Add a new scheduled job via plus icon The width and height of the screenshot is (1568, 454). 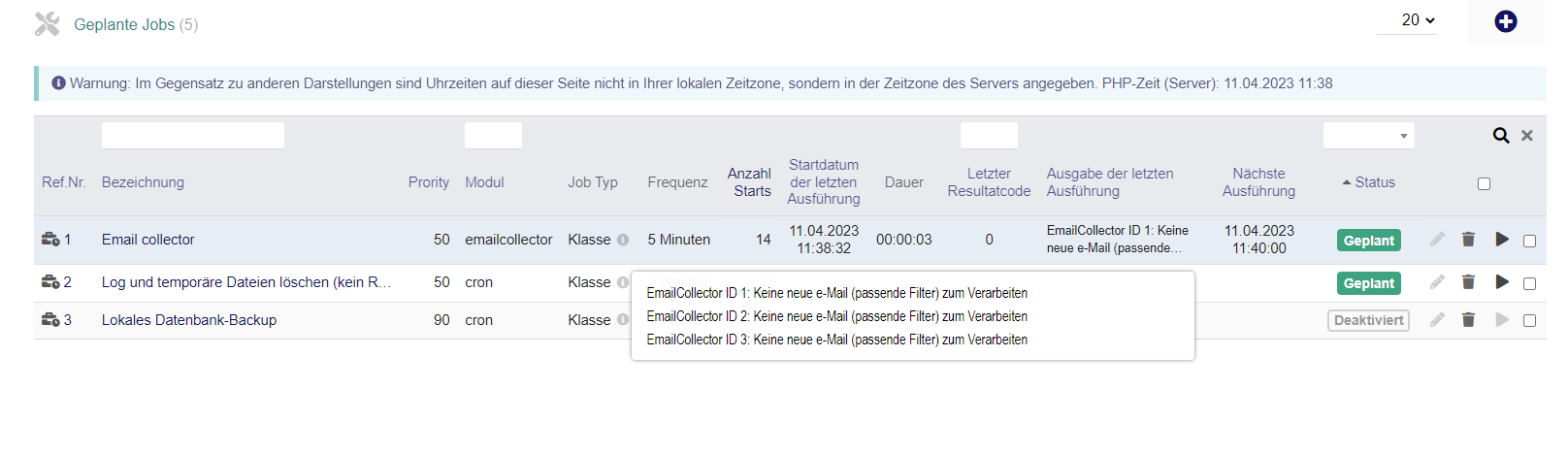coord(1505,21)
